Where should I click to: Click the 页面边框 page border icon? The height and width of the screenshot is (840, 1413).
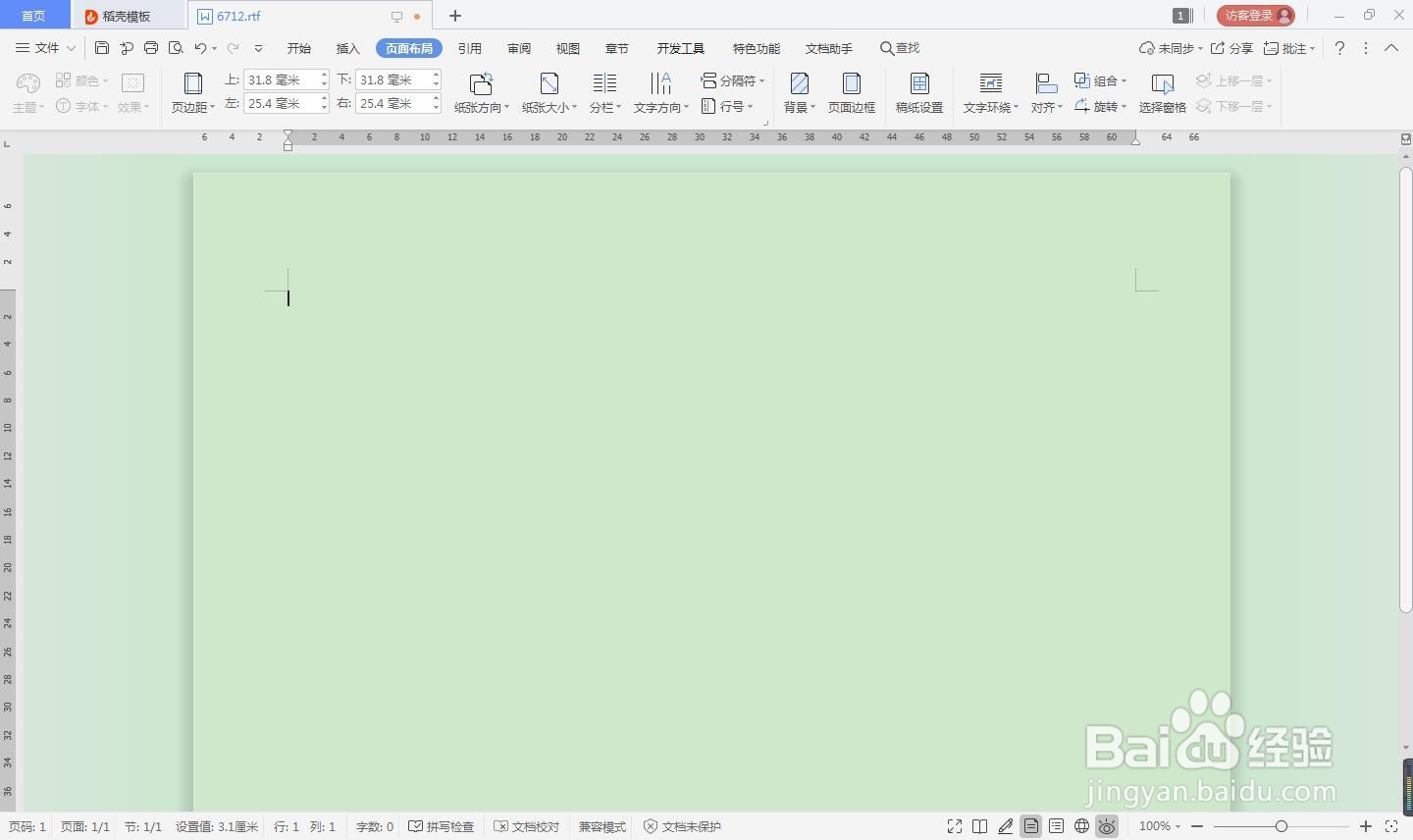coord(852,84)
